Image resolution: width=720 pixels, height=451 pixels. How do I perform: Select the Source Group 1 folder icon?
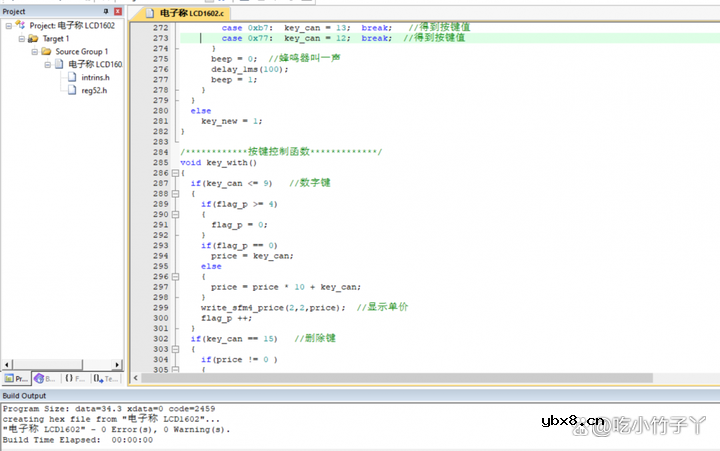(x=46, y=51)
